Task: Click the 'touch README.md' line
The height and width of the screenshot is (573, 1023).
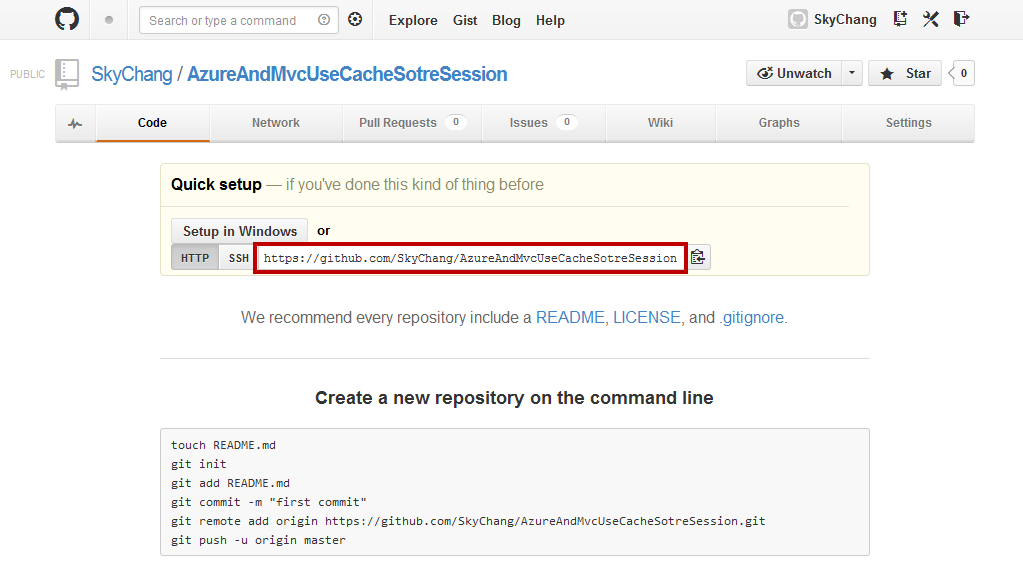Action: coord(223,445)
